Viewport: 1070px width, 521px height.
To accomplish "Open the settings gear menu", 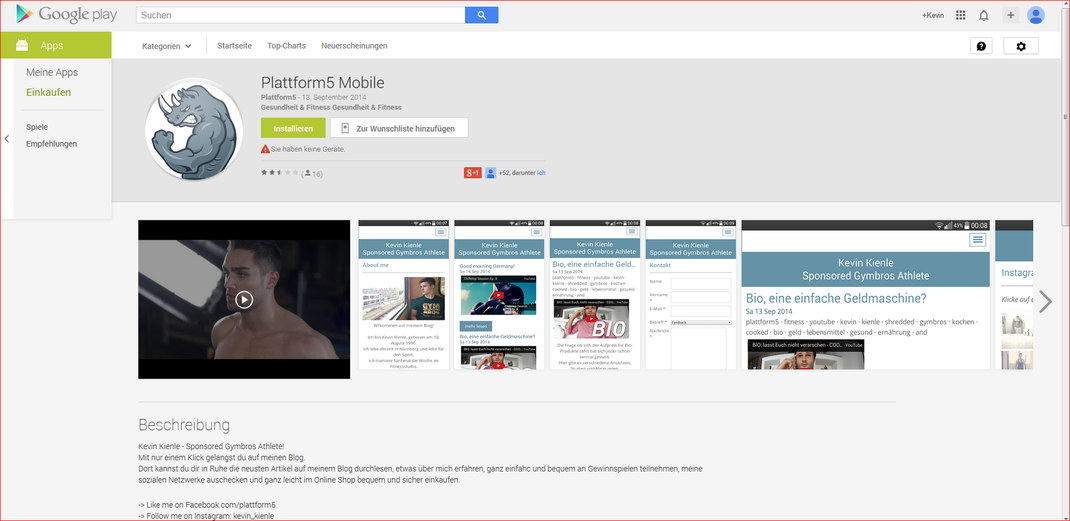I will click(x=1021, y=46).
